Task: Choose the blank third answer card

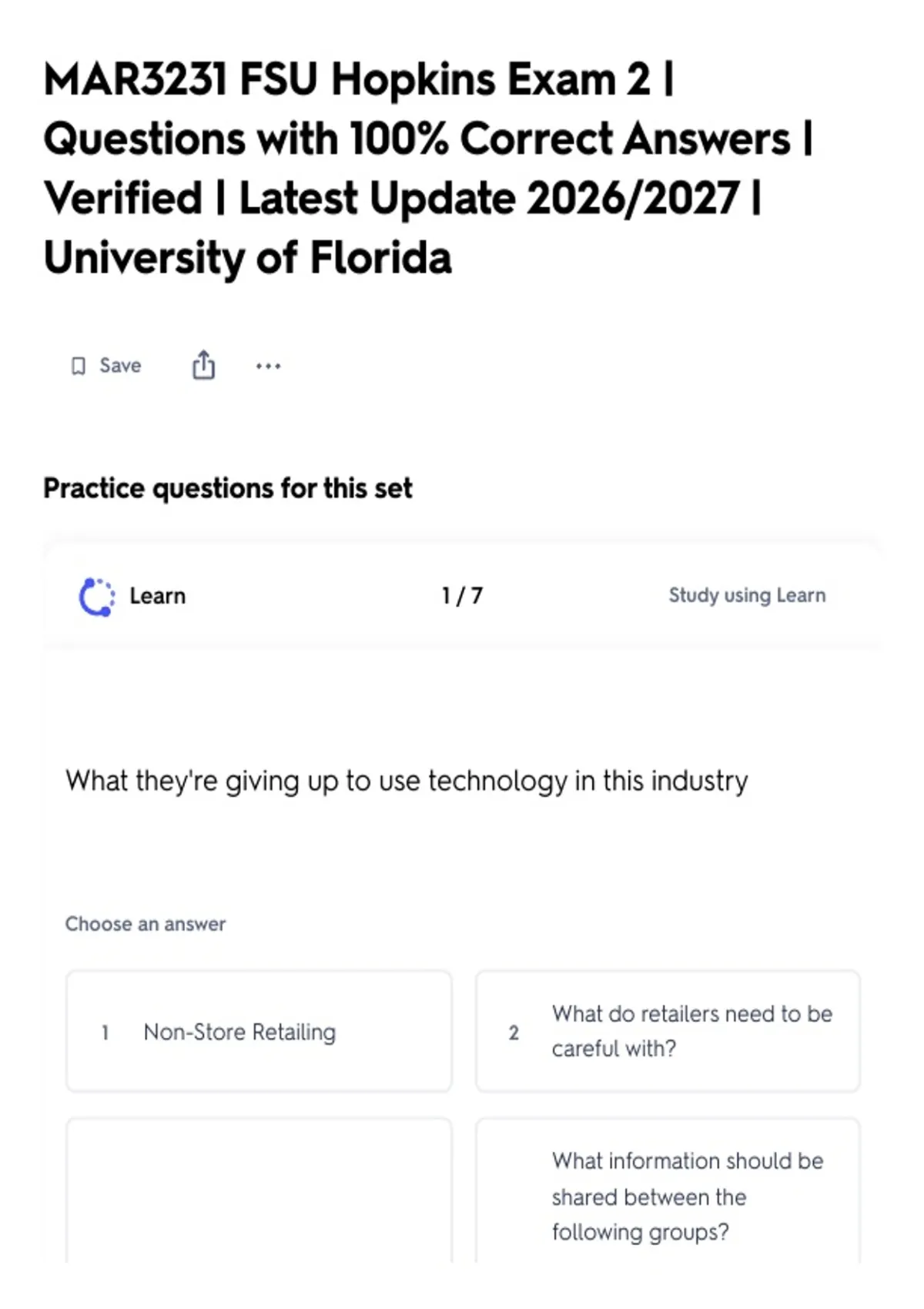Action: (x=259, y=1190)
